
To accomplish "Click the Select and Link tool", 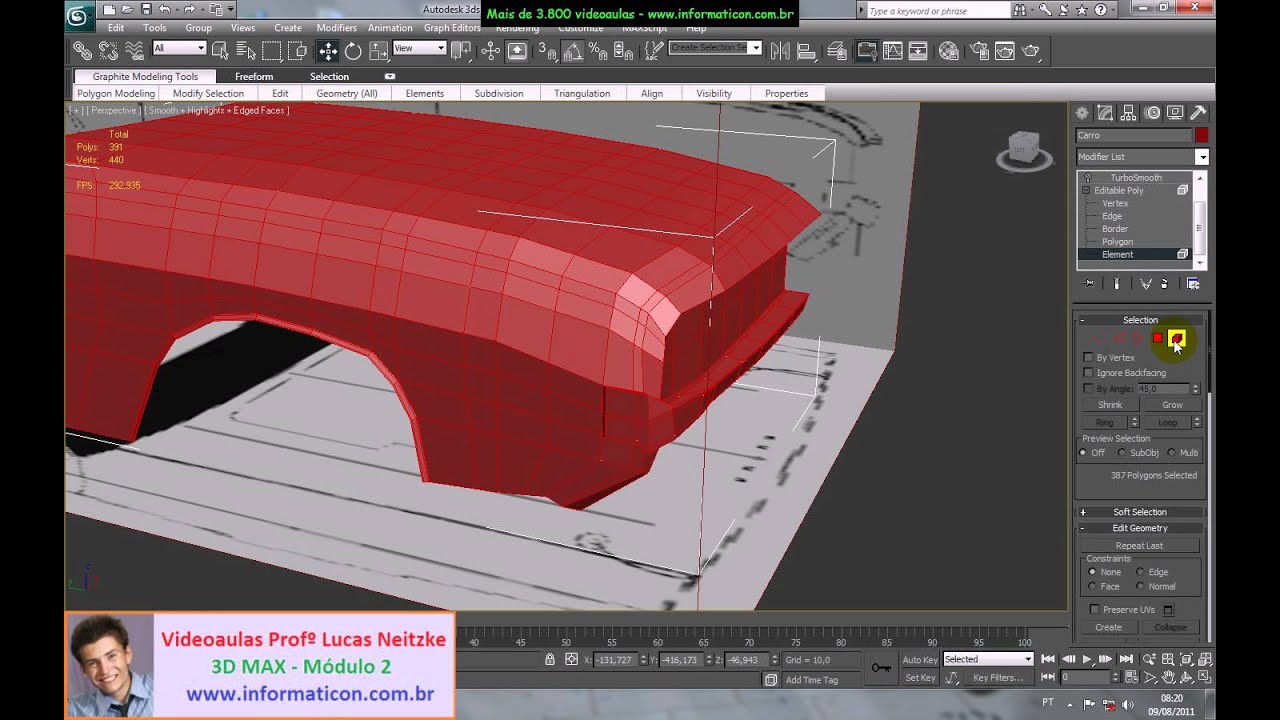I will [82, 50].
